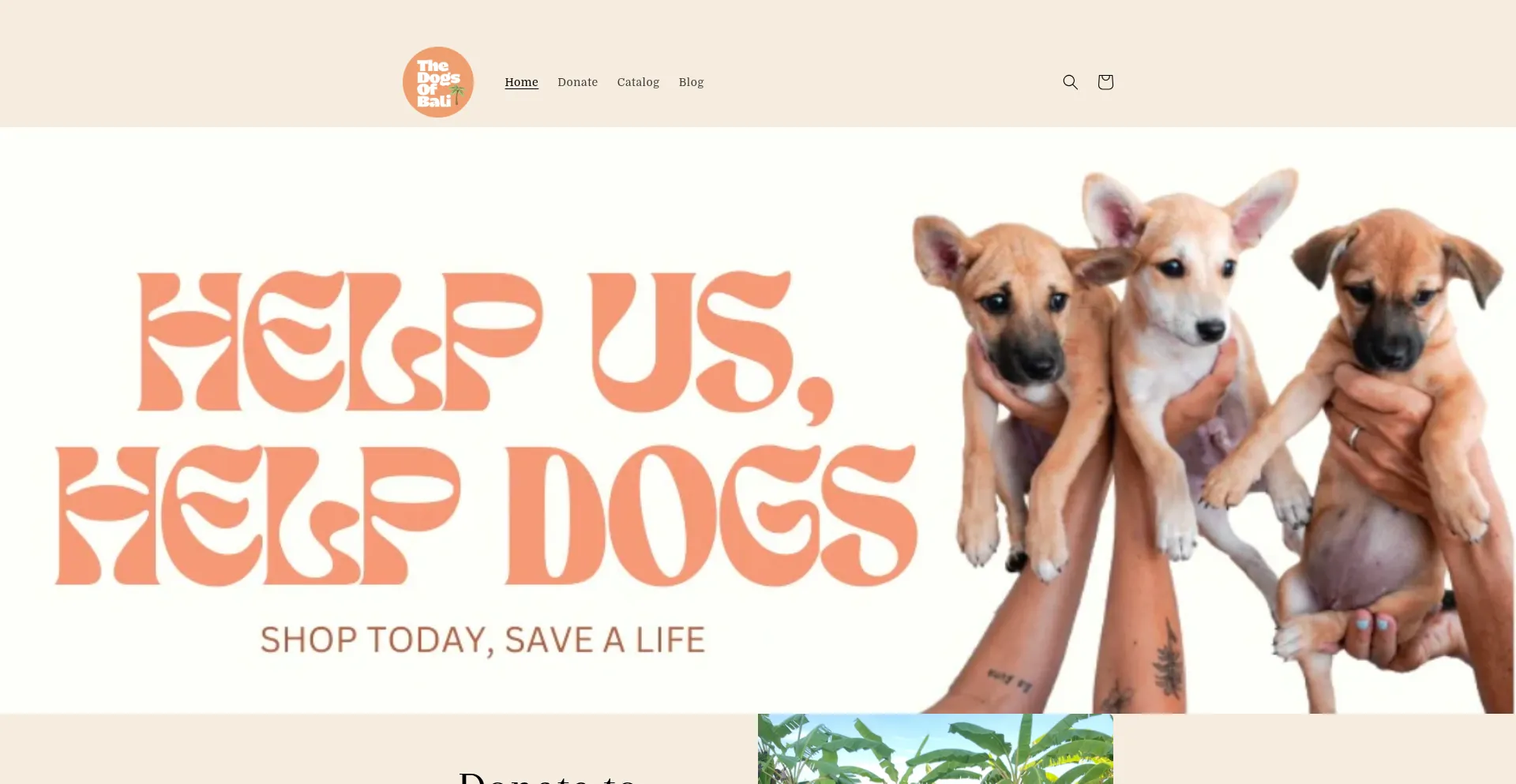Open the search magnifier icon
Image resolution: width=1516 pixels, height=784 pixels.
click(x=1070, y=82)
